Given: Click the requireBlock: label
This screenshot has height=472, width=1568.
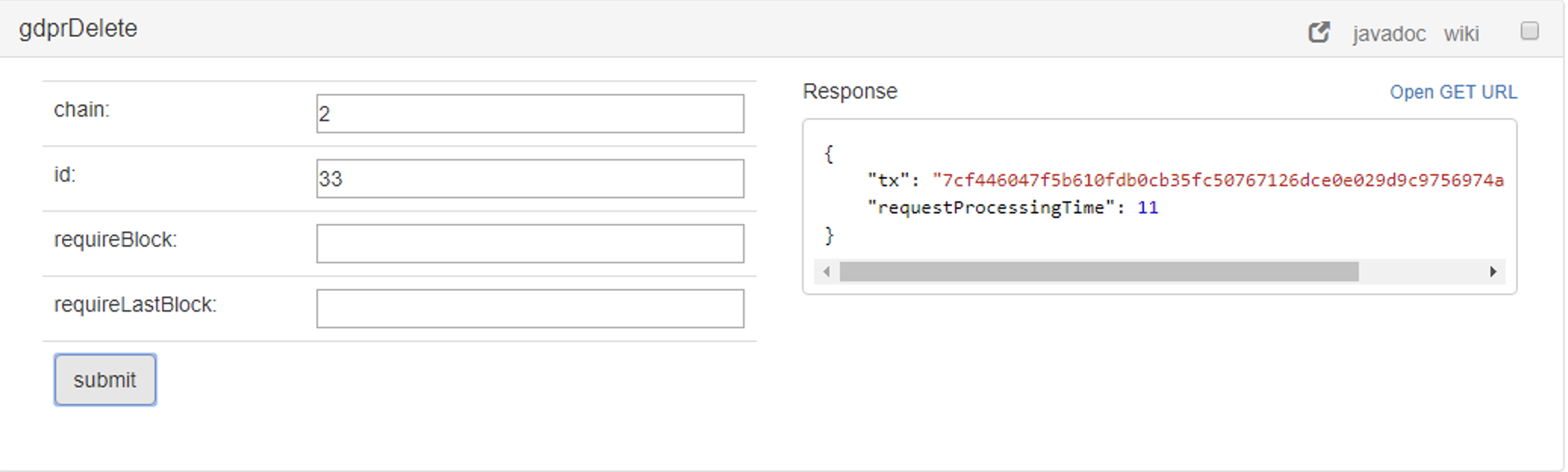Looking at the screenshot, I should 115,240.
